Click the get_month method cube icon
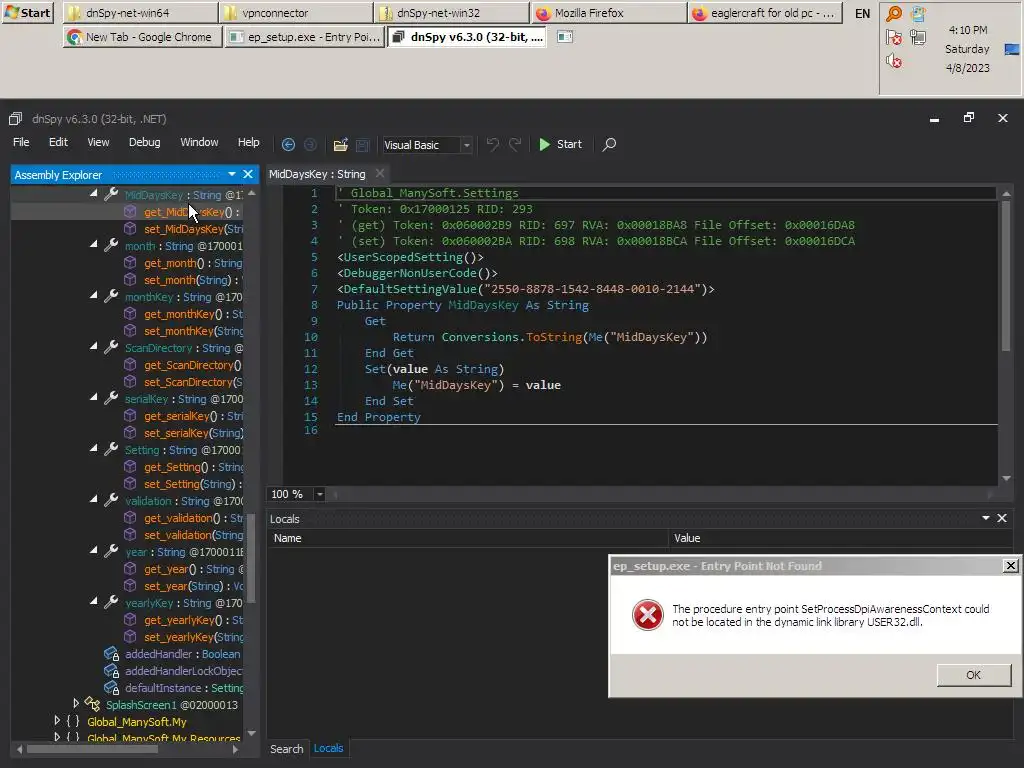1024x768 pixels. (130, 263)
